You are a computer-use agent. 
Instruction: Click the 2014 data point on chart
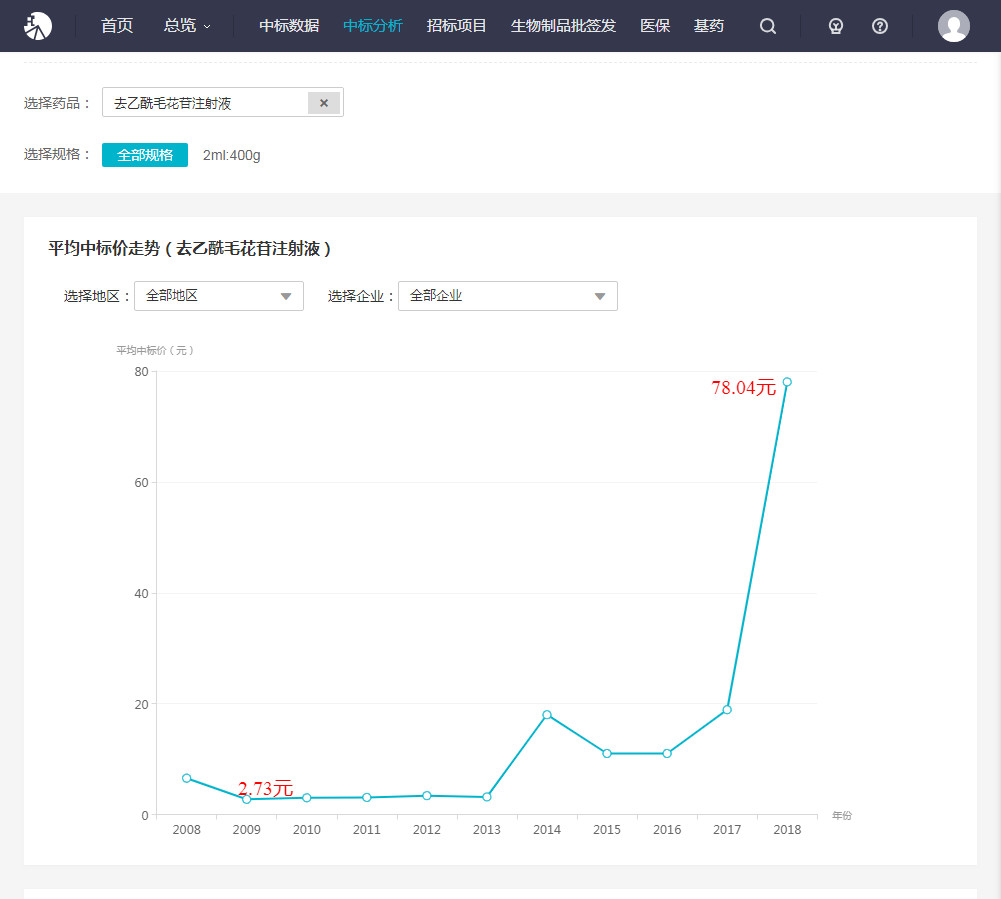click(547, 715)
